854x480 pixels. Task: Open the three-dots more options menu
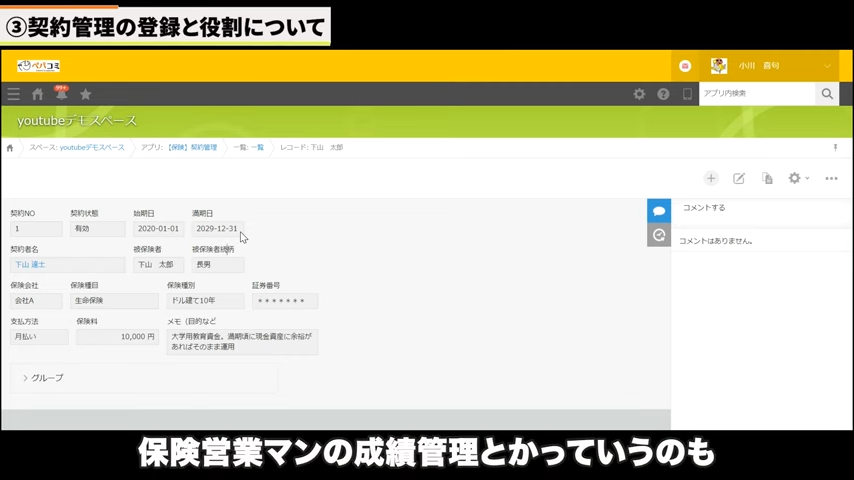tap(831, 178)
